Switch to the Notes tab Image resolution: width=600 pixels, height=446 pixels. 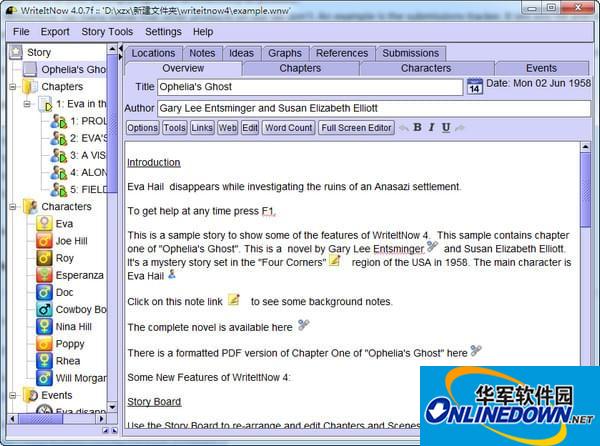(202, 53)
